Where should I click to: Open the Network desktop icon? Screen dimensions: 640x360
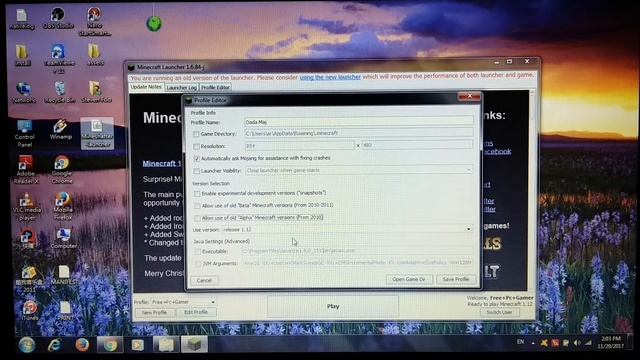(23, 92)
